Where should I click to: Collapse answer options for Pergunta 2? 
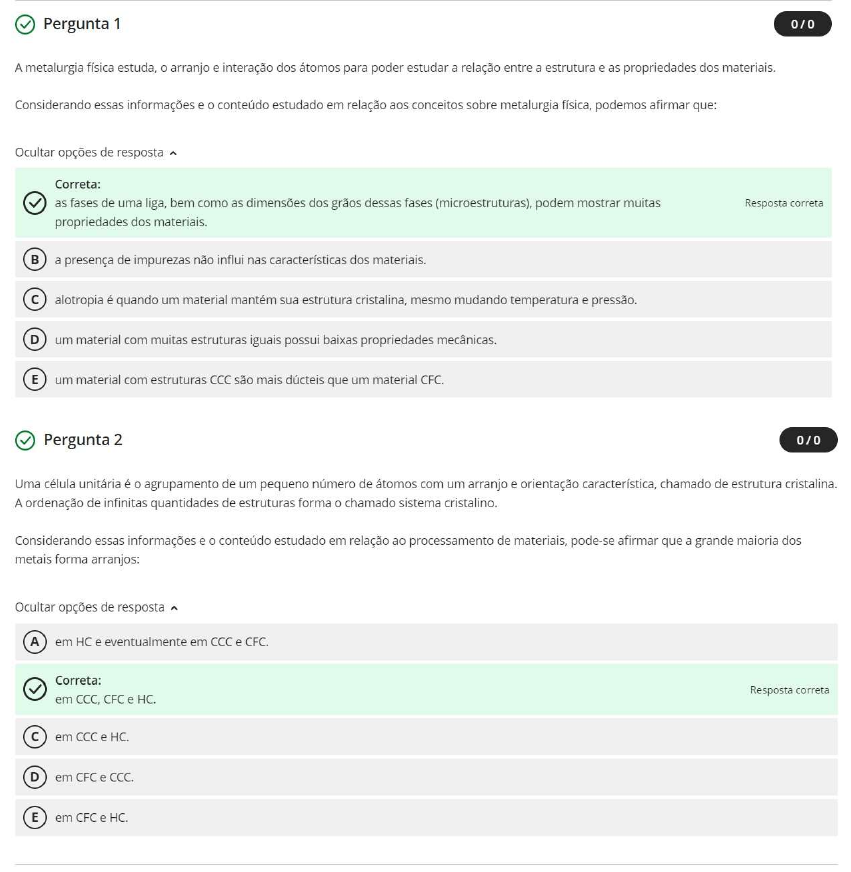[95, 607]
